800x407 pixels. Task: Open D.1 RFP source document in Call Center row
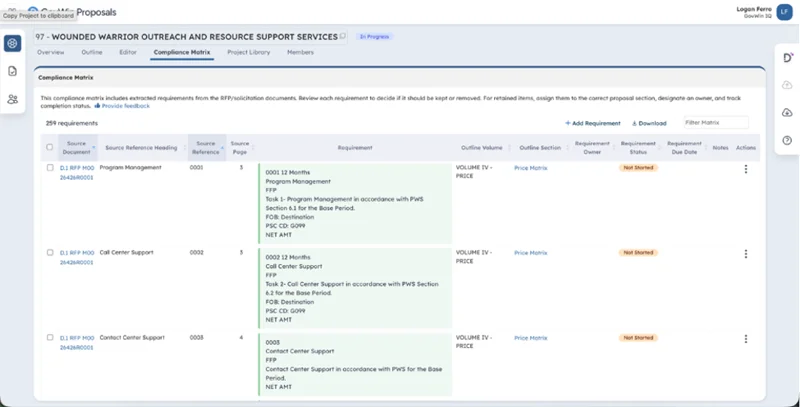77,258
